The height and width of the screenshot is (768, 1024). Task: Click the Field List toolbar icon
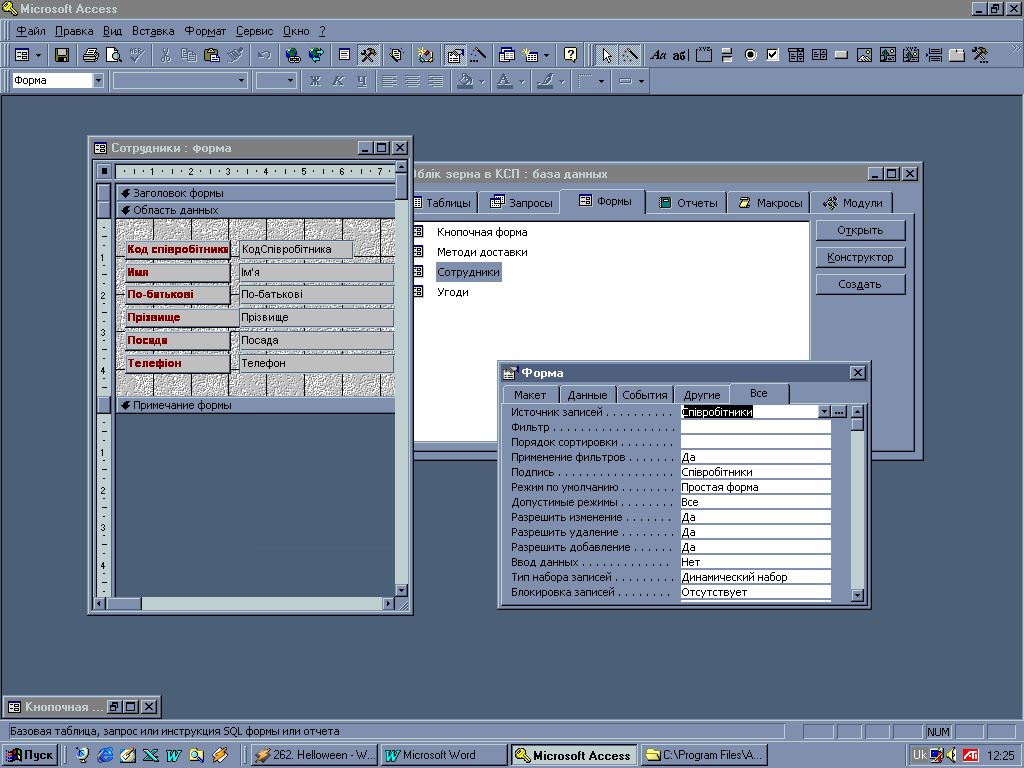[x=344, y=55]
